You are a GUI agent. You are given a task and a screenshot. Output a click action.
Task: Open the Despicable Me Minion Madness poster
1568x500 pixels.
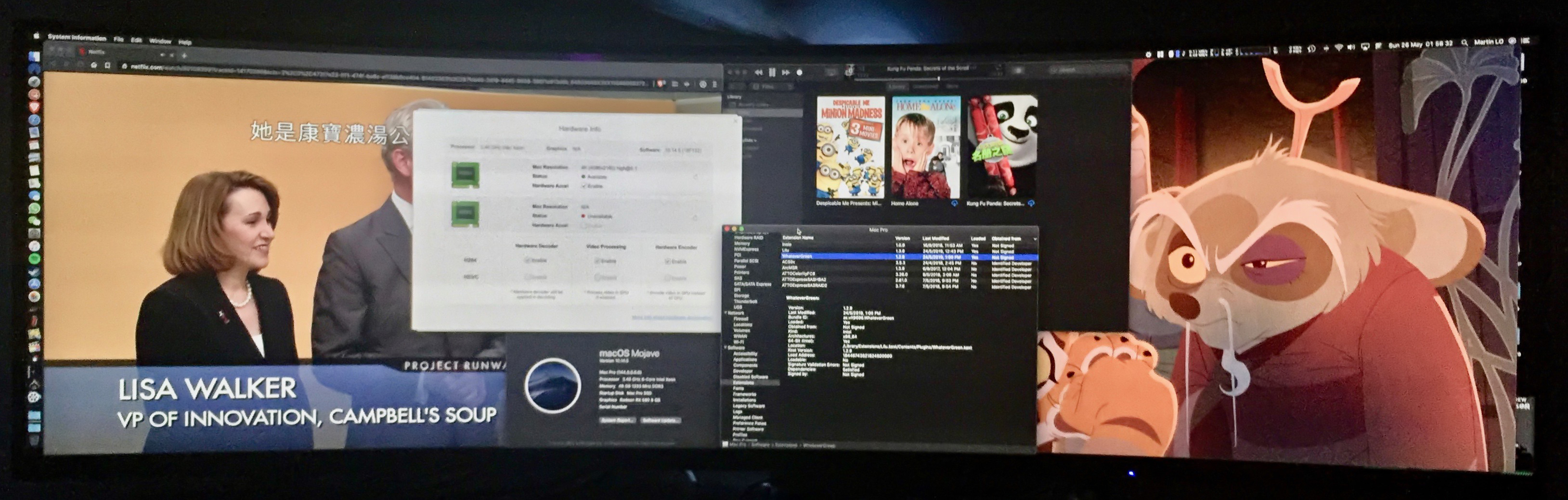click(x=850, y=147)
